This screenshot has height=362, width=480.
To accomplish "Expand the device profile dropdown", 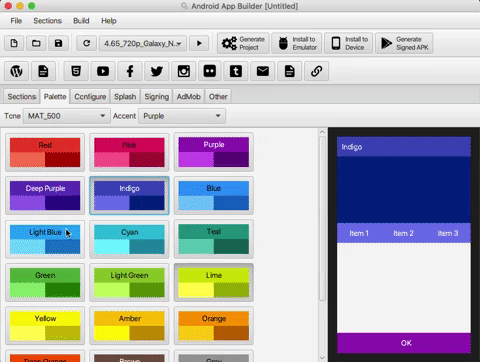I will pyautogui.click(x=143, y=43).
